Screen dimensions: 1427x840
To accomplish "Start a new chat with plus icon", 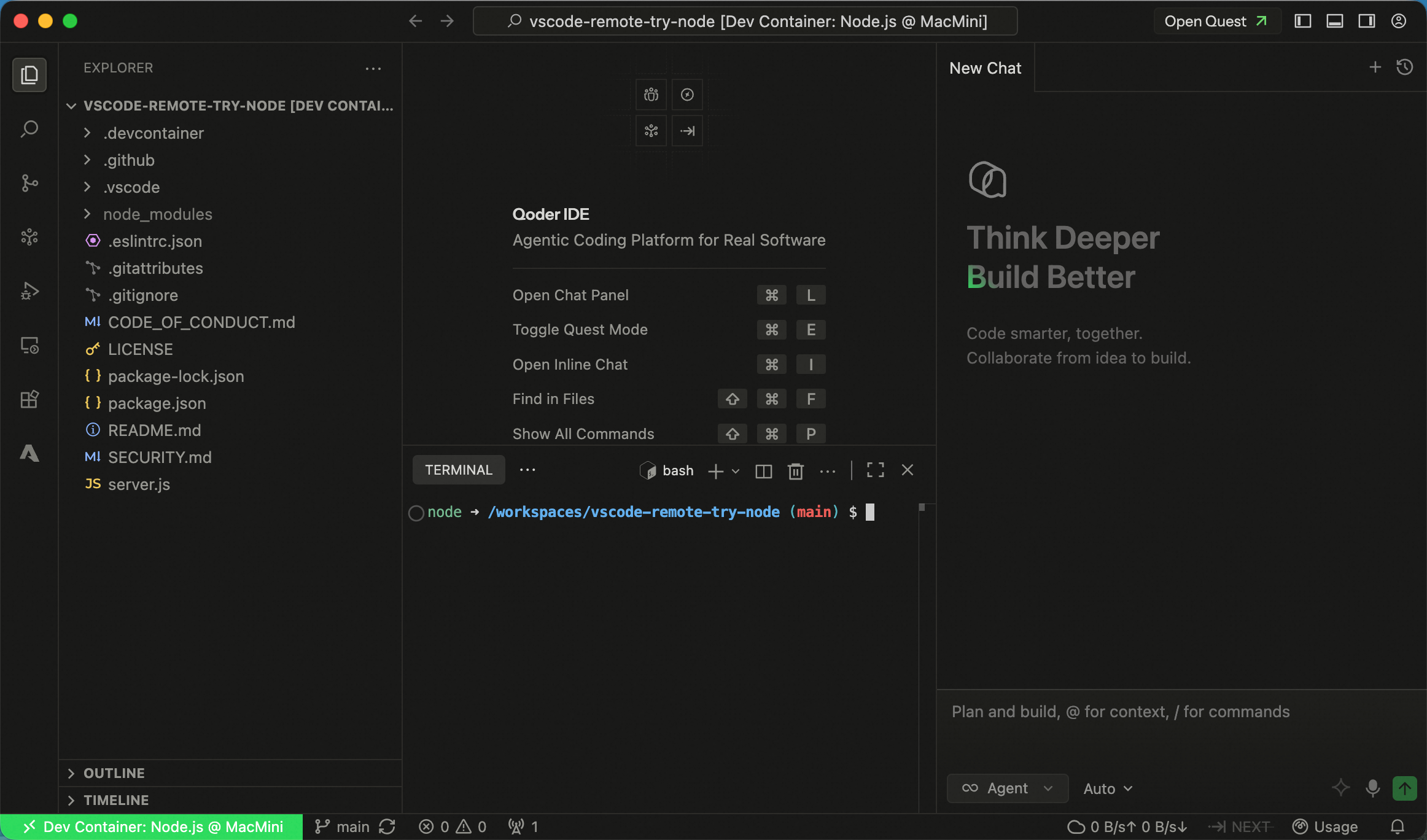I will click(x=1375, y=68).
